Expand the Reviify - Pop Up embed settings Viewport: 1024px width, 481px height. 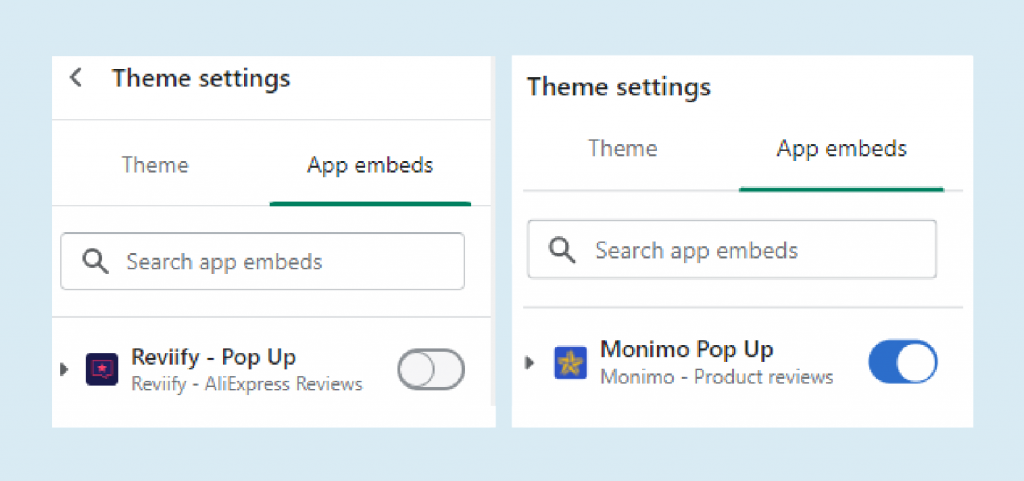[64, 369]
